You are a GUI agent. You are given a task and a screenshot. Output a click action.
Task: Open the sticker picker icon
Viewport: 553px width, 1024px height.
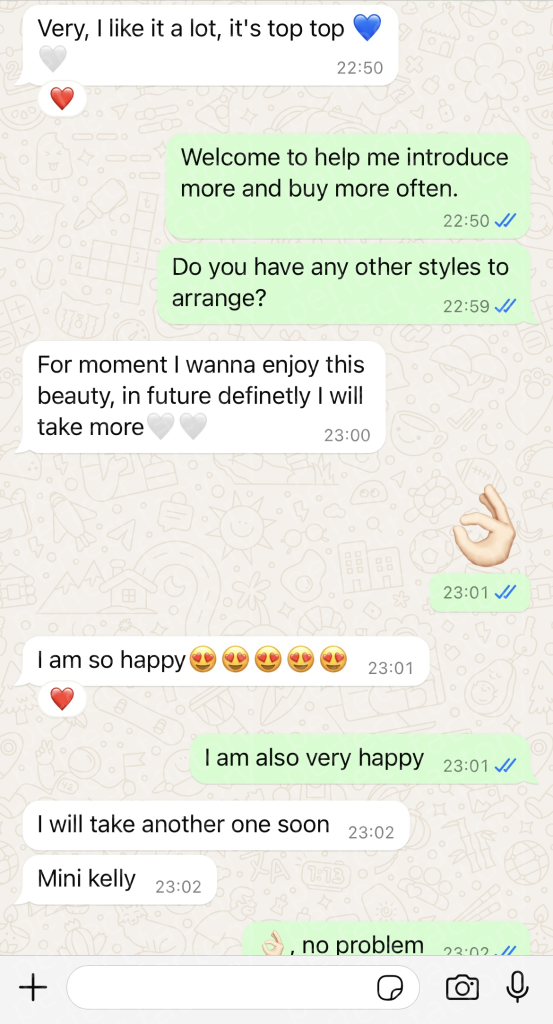[390, 987]
